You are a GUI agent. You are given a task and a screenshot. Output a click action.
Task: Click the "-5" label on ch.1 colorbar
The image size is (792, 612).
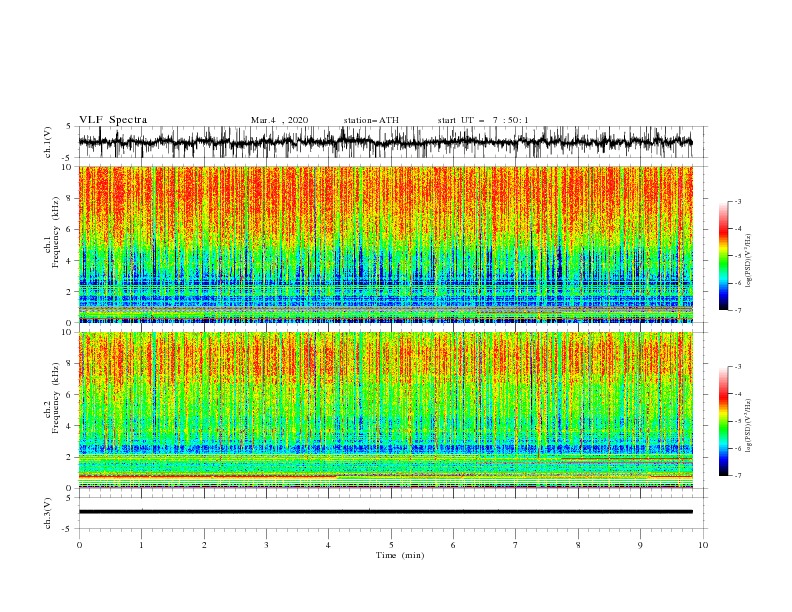pyautogui.click(x=737, y=256)
